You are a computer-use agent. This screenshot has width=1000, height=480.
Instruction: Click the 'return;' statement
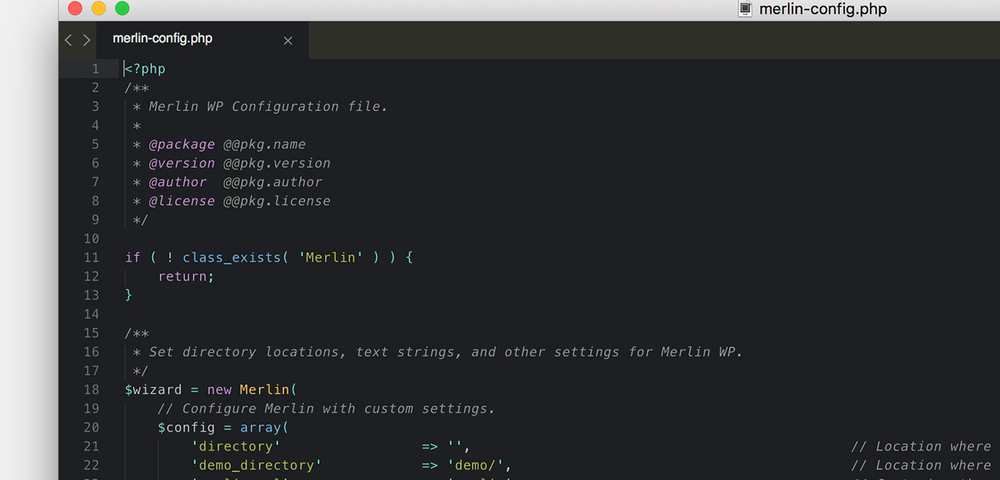click(x=186, y=277)
